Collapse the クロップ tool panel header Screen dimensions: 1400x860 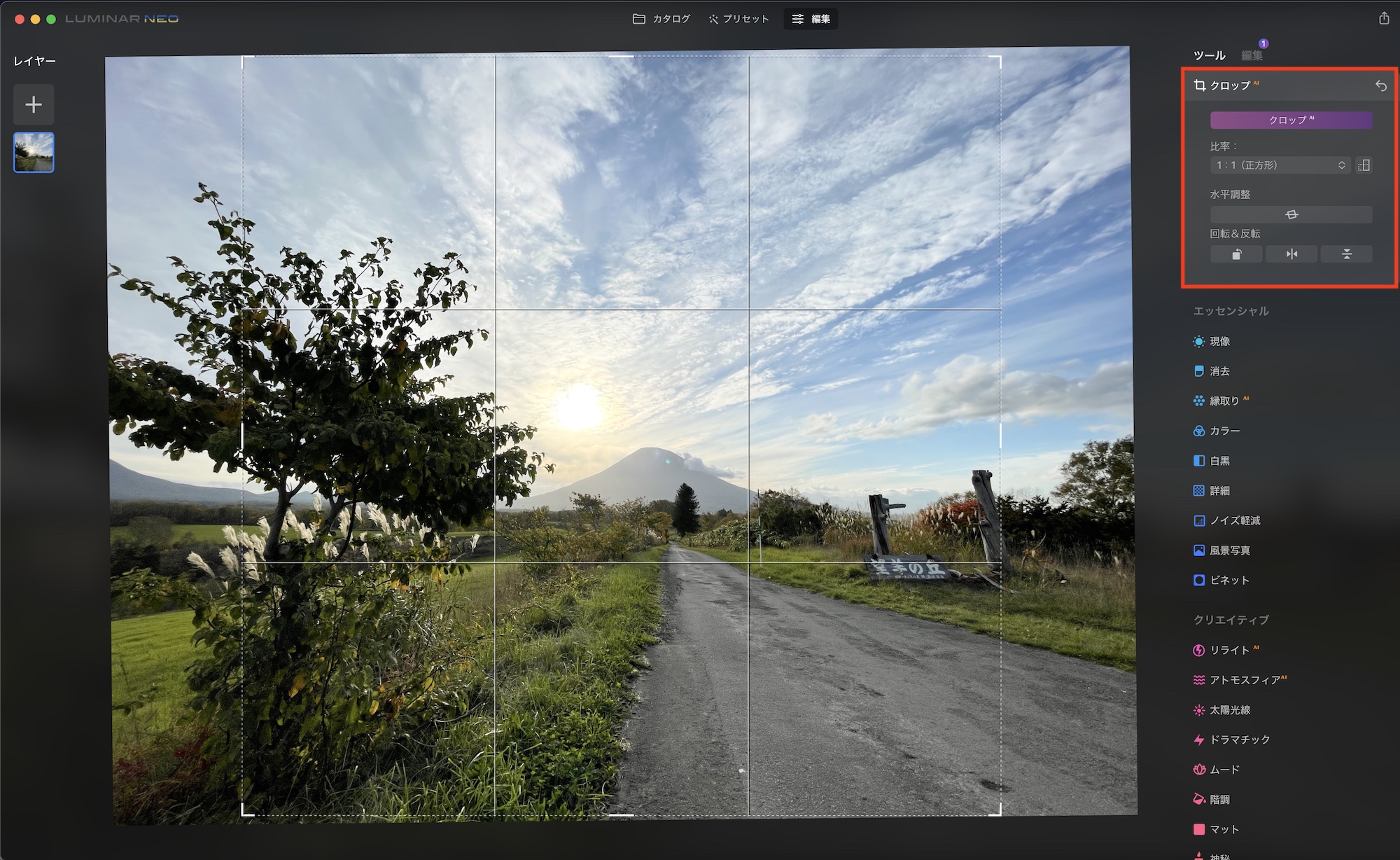click(x=1230, y=85)
